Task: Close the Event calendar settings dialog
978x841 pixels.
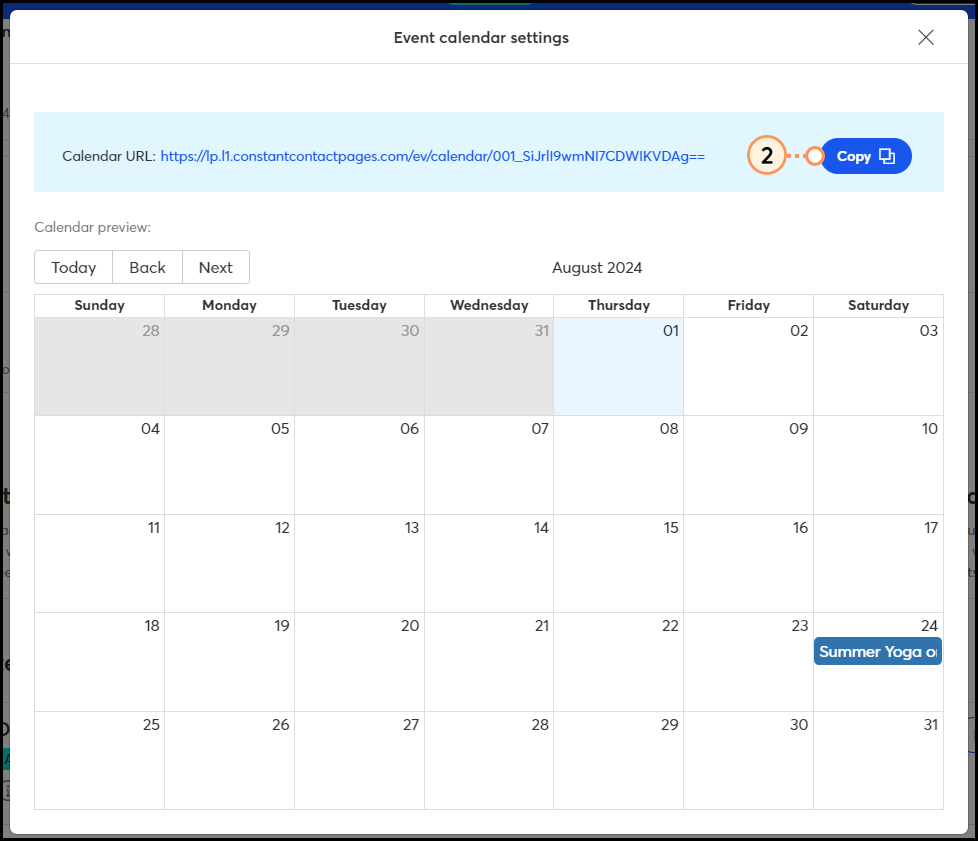Action: pyautogui.click(x=926, y=37)
